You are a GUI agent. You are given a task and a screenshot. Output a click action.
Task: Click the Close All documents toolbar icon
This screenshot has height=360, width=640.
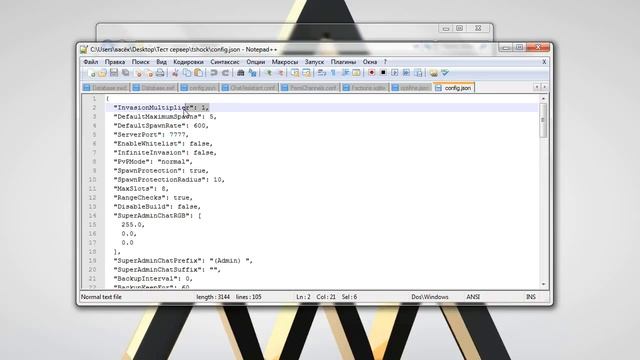point(150,73)
